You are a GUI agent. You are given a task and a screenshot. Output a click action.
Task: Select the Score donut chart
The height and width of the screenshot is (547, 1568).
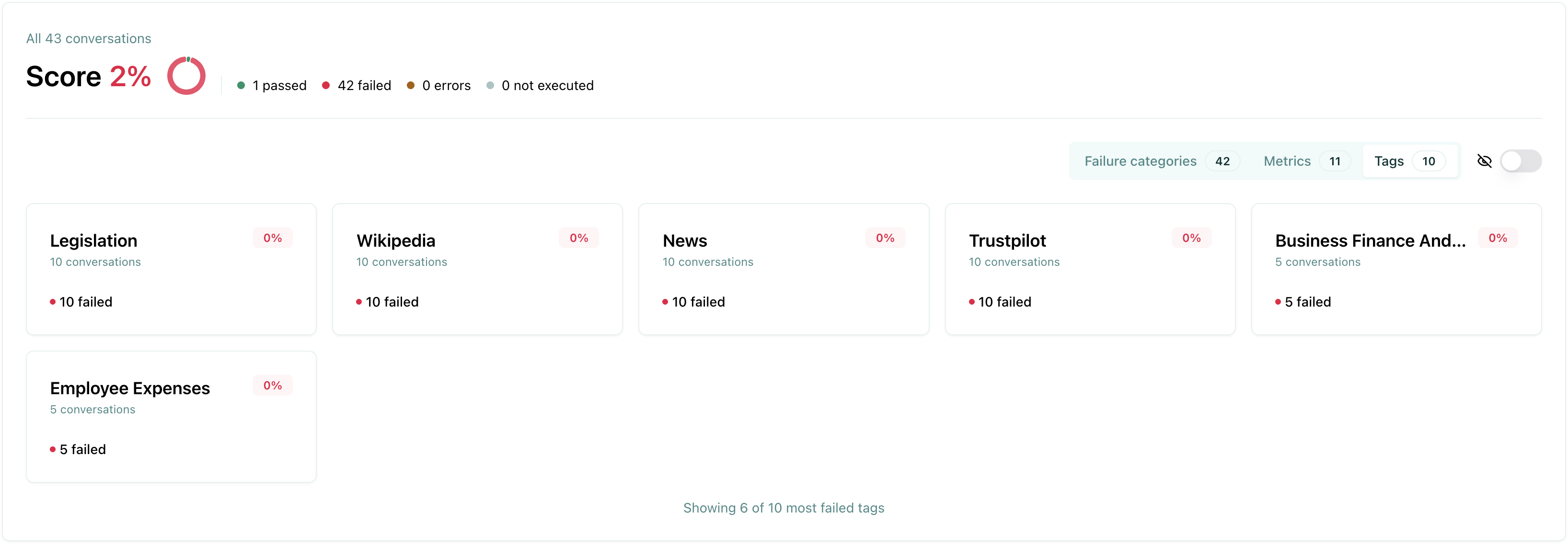pyautogui.click(x=186, y=75)
